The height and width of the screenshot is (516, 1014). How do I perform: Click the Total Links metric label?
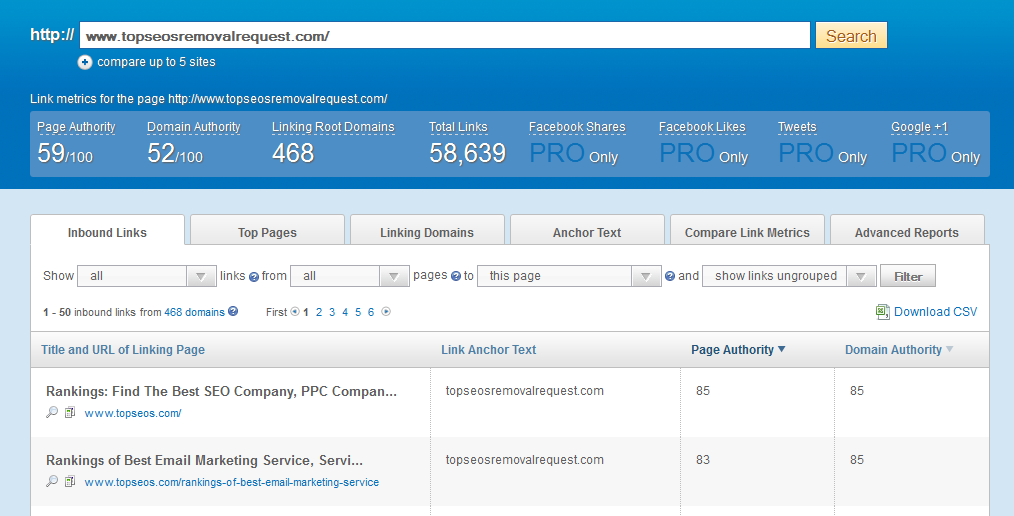coord(458,127)
